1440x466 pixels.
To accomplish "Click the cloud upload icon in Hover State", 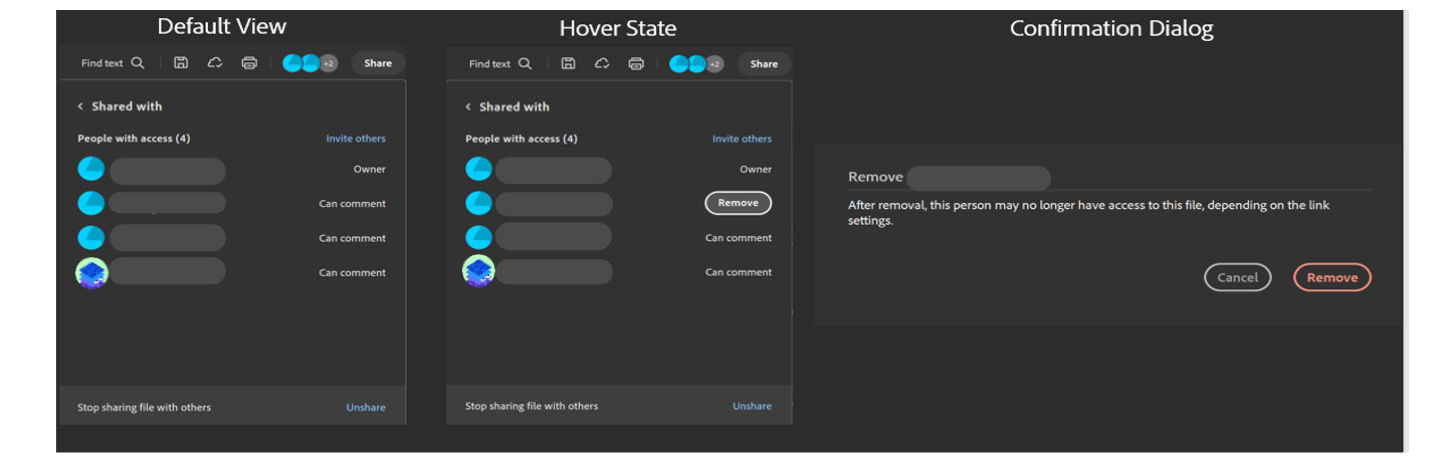I will [x=602, y=64].
